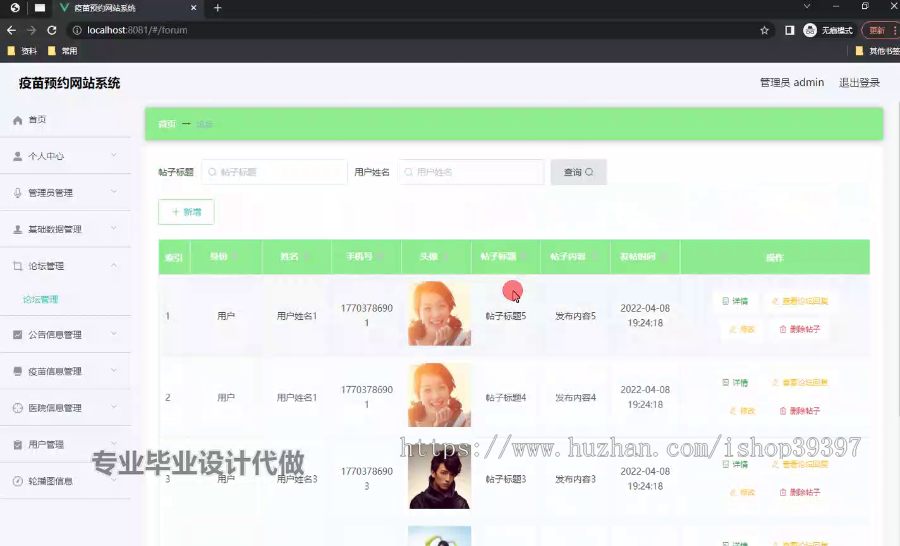This screenshot has height=546, width=900.
Task: Open the 资料 bookmarks folder
Action: [22, 51]
